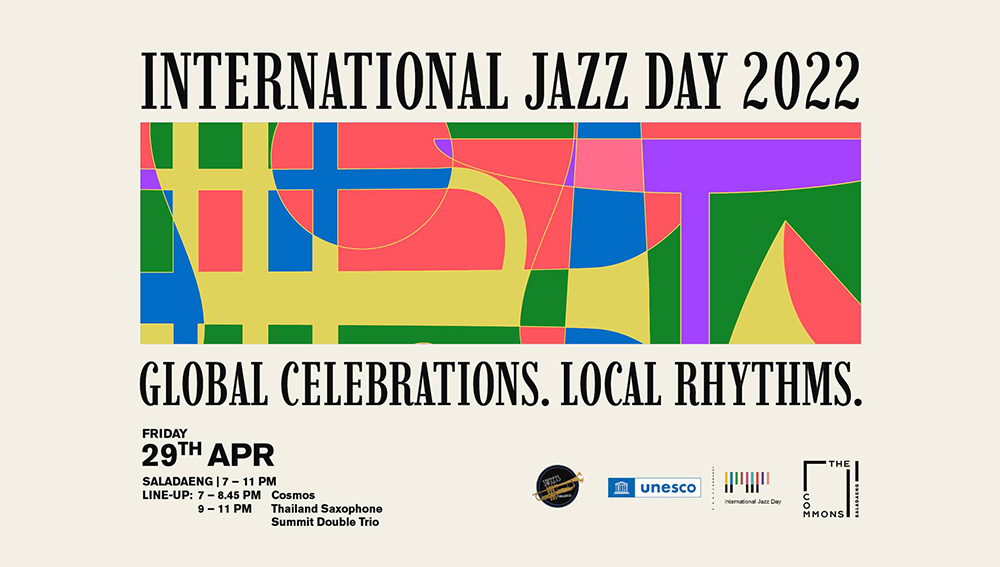The height and width of the screenshot is (567, 1000).
Task: Click the "FRIDAY" label above the date
Action: pos(165,433)
